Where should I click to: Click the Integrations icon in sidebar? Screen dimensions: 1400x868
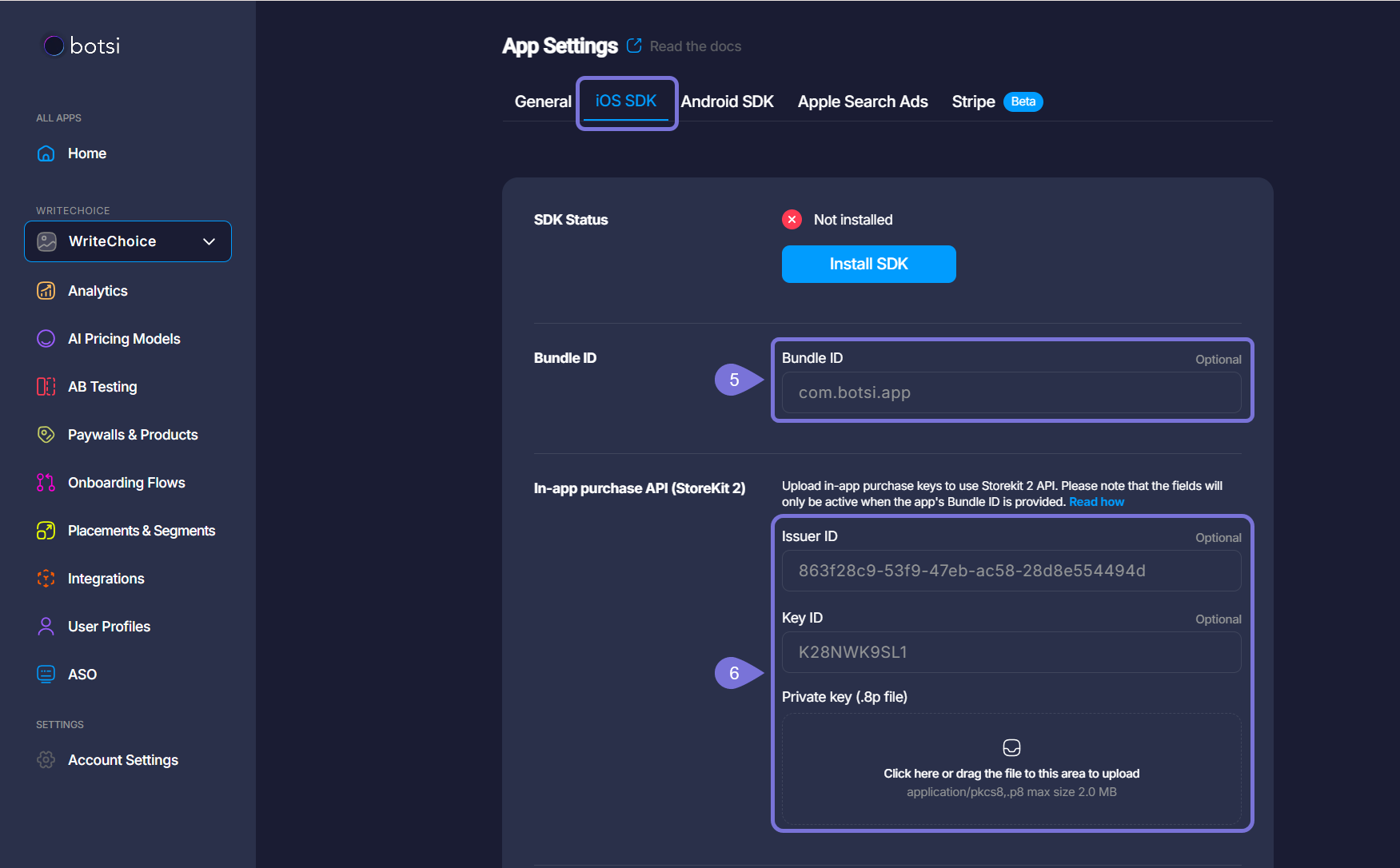coord(46,579)
